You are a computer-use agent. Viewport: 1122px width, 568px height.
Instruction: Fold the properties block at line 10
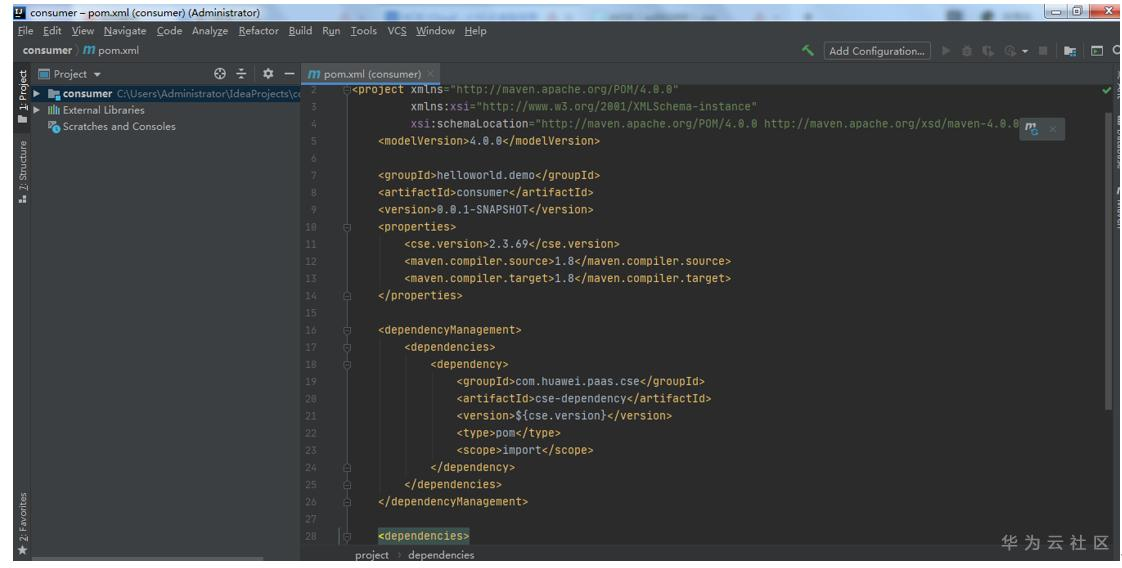(347, 227)
